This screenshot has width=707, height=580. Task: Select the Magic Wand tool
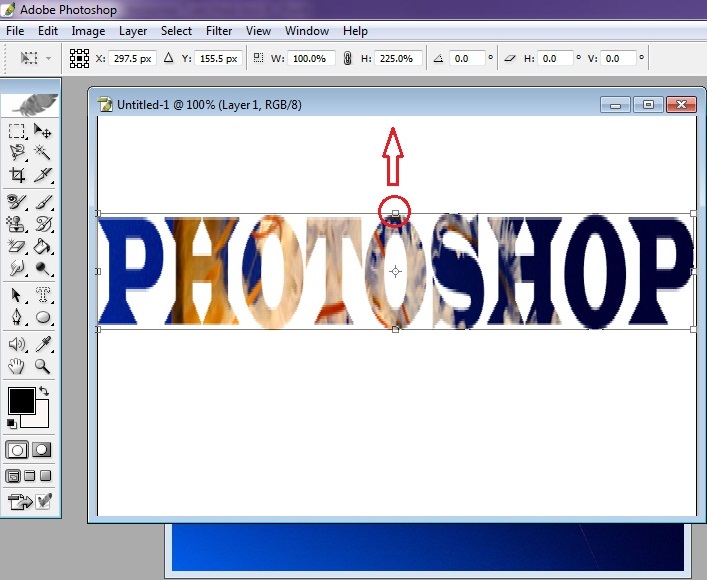click(x=43, y=153)
